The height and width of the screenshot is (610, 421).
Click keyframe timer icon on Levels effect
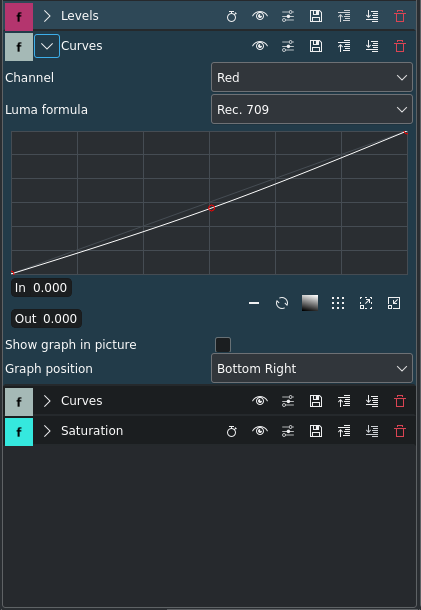(232, 16)
